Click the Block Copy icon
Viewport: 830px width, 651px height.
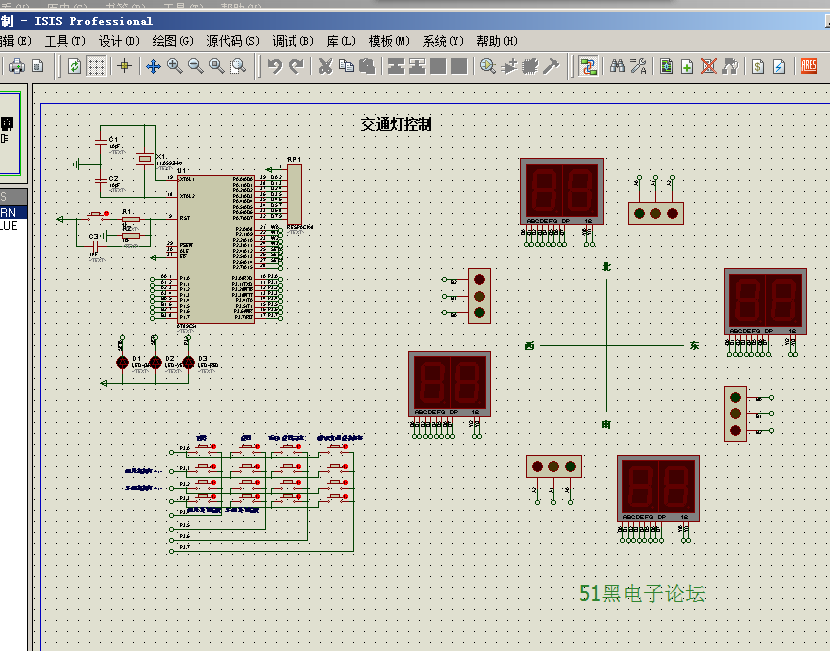tap(396, 66)
